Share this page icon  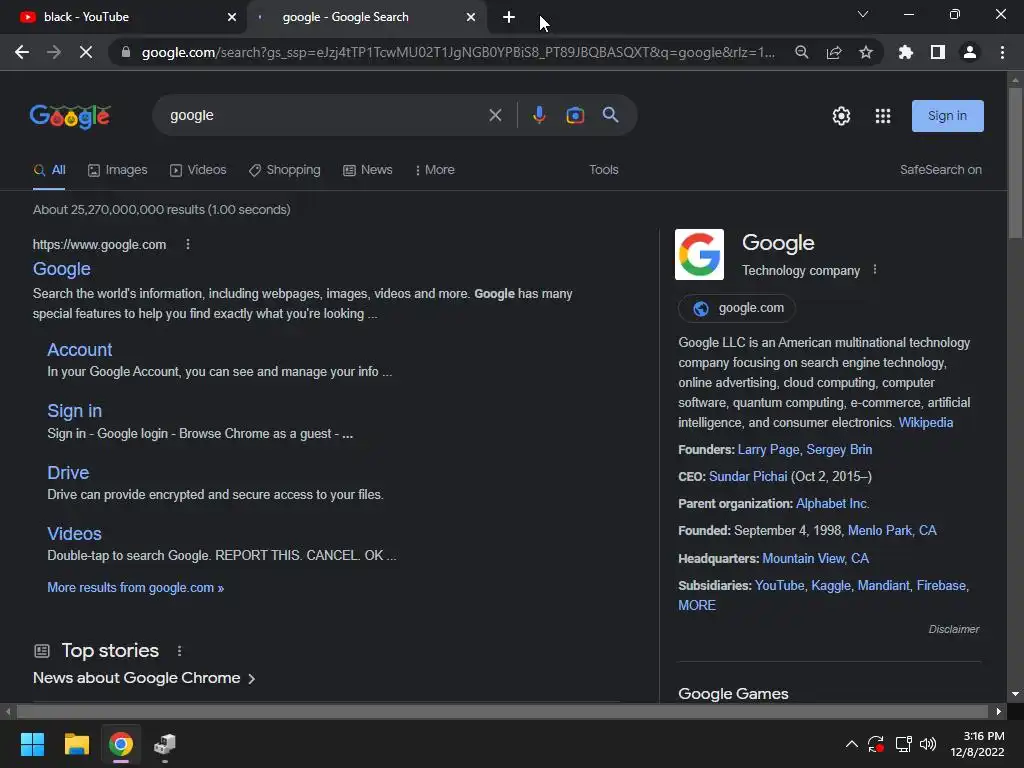pyautogui.click(x=834, y=52)
